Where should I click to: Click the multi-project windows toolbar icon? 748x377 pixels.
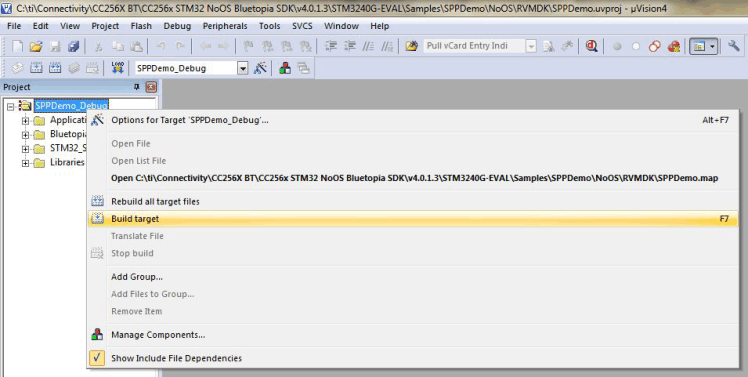(303, 68)
